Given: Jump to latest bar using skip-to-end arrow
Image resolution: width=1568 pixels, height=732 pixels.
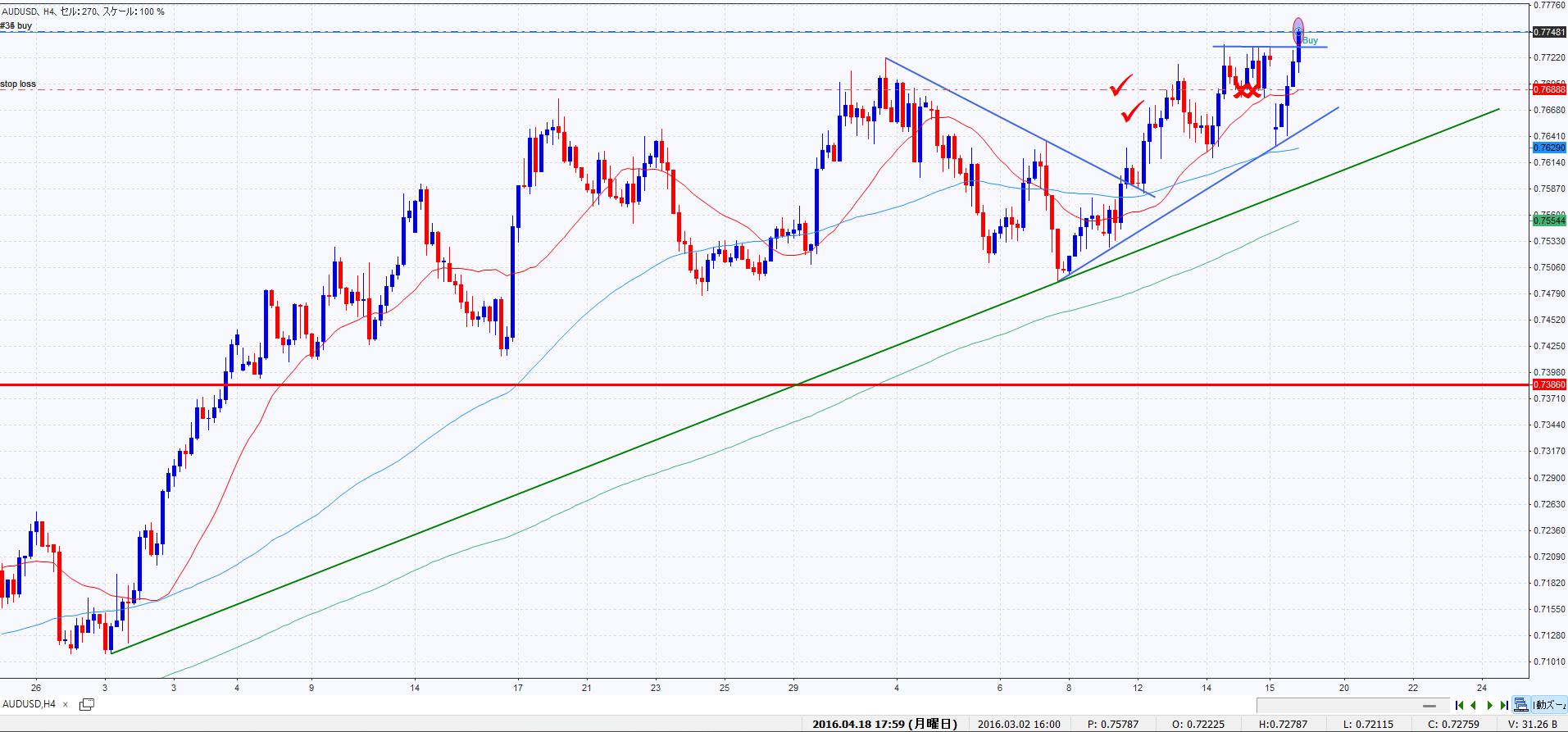Looking at the screenshot, I should click(x=1504, y=705).
